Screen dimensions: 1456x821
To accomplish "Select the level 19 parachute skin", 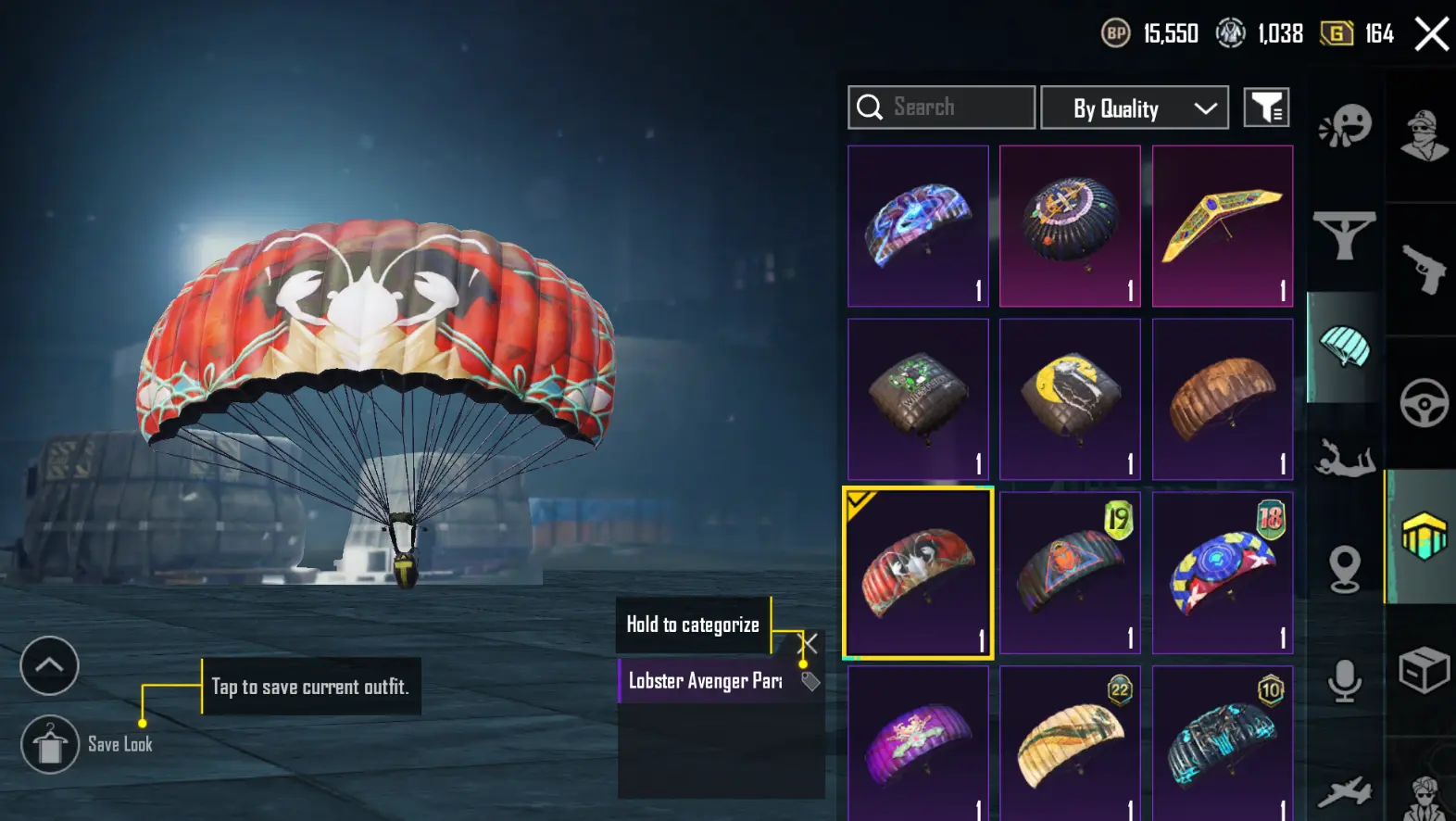I will [1070, 574].
